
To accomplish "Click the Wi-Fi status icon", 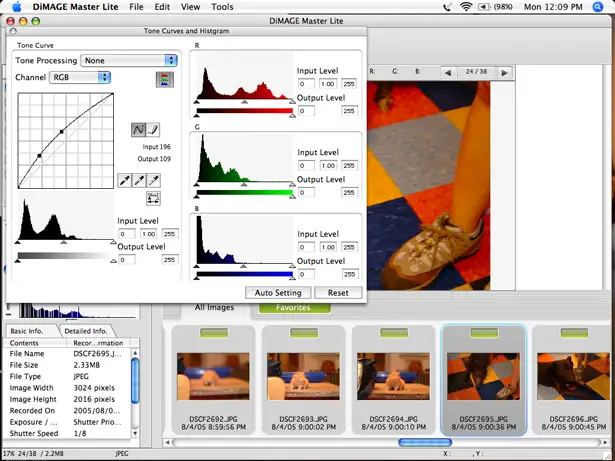I will [466, 7].
